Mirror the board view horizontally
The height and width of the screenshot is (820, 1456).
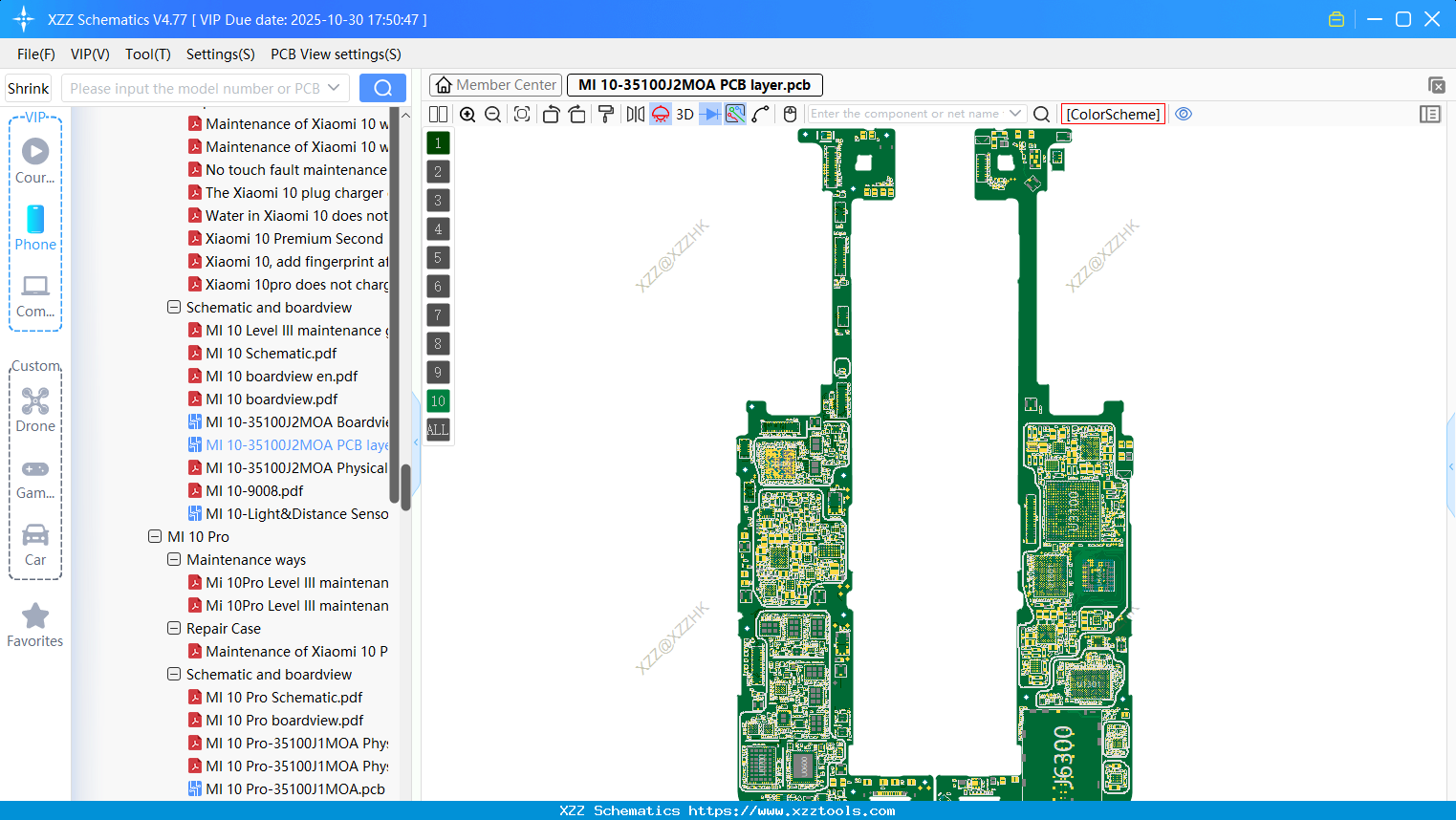click(634, 114)
